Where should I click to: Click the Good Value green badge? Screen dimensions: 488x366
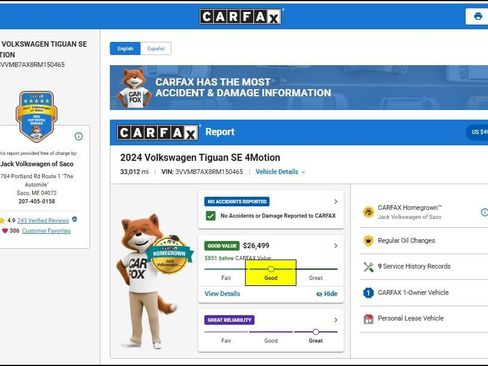(x=222, y=246)
